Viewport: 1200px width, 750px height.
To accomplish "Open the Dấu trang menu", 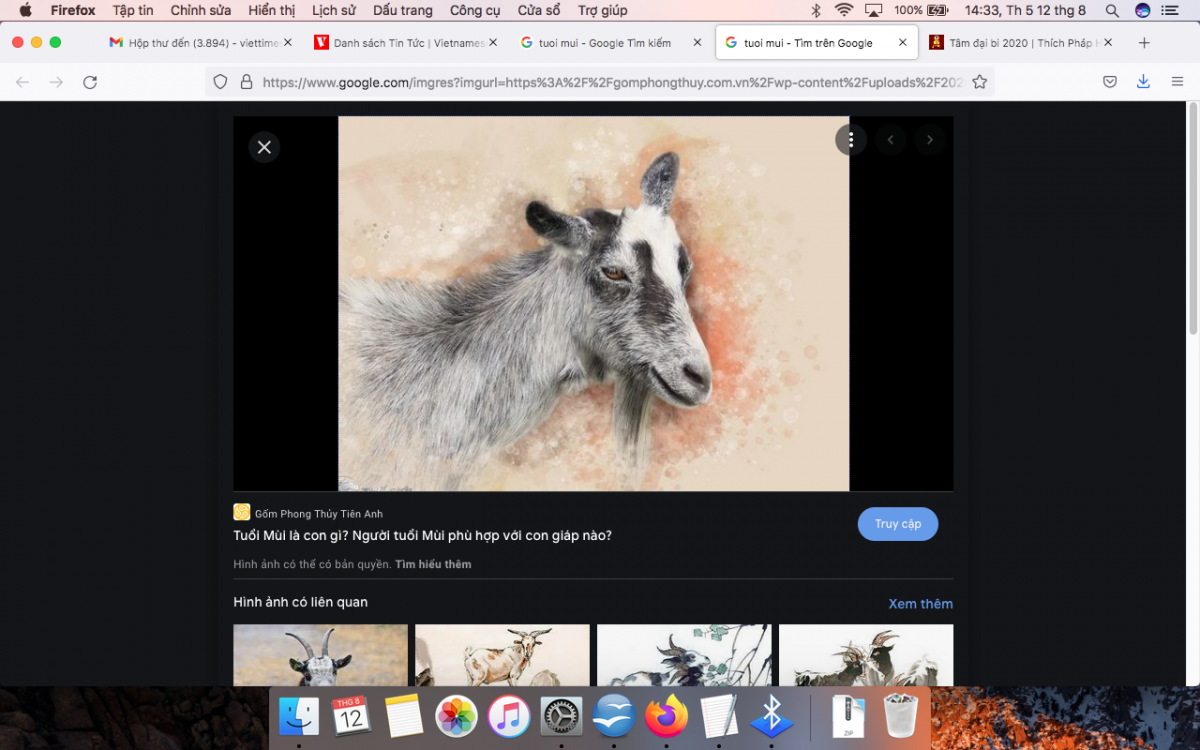I will tap(402, 10).
